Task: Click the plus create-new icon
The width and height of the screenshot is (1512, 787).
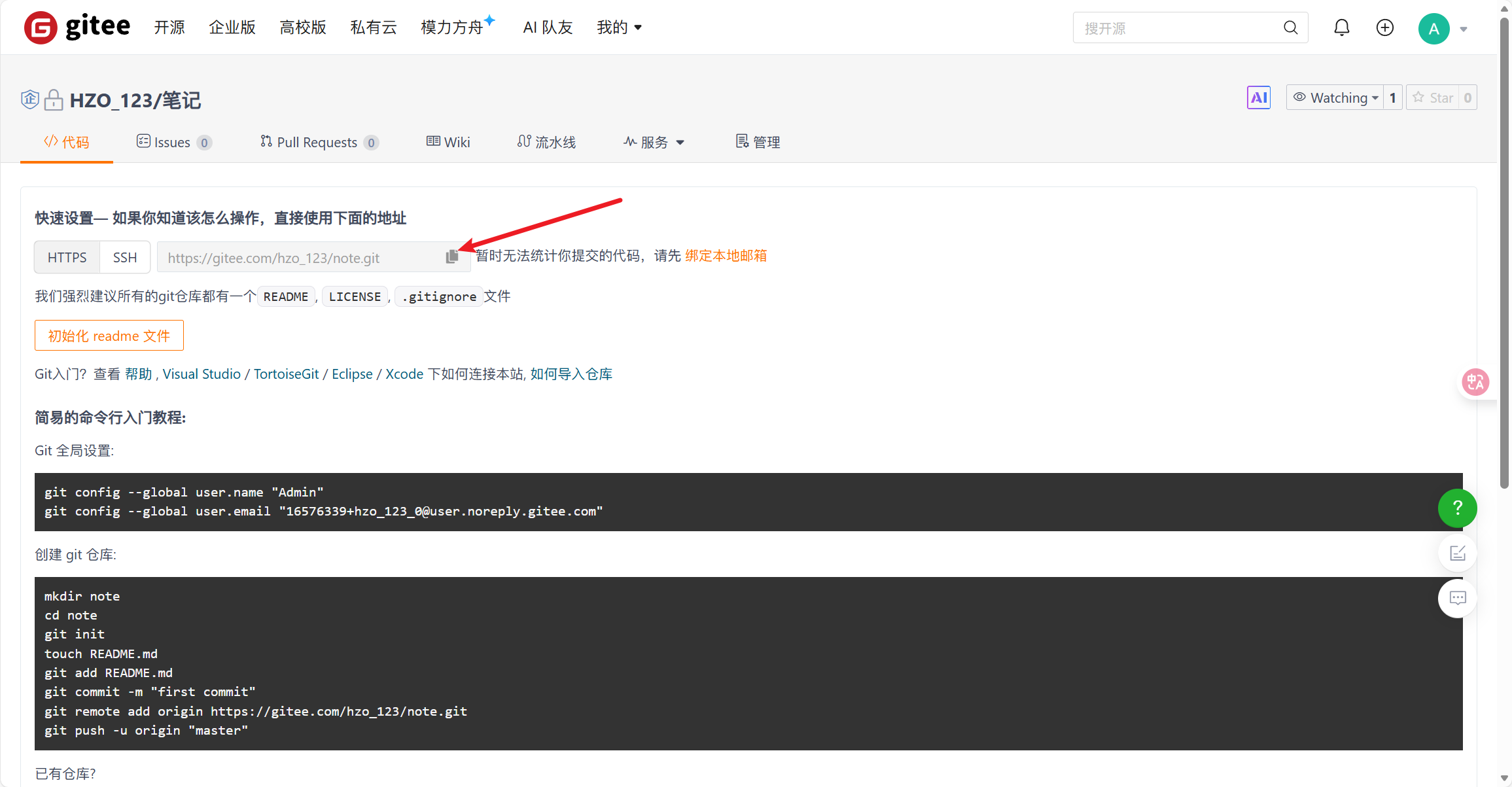Action: click(1384, 27)
